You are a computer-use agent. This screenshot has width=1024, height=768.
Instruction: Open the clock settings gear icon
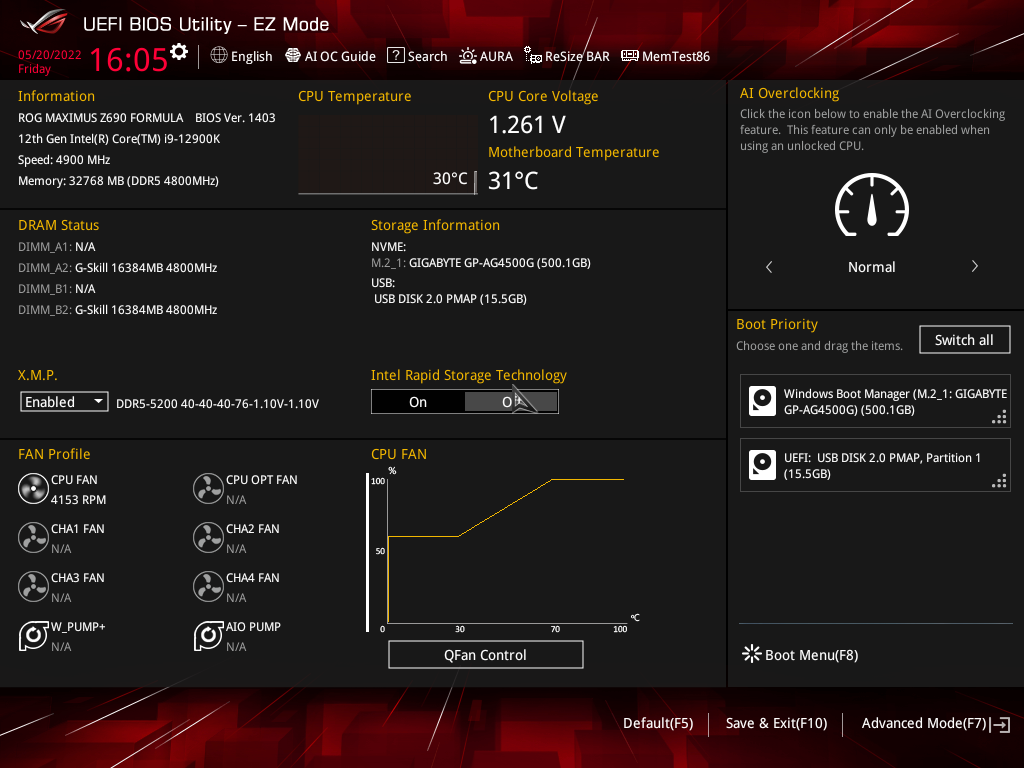point(179,52)
